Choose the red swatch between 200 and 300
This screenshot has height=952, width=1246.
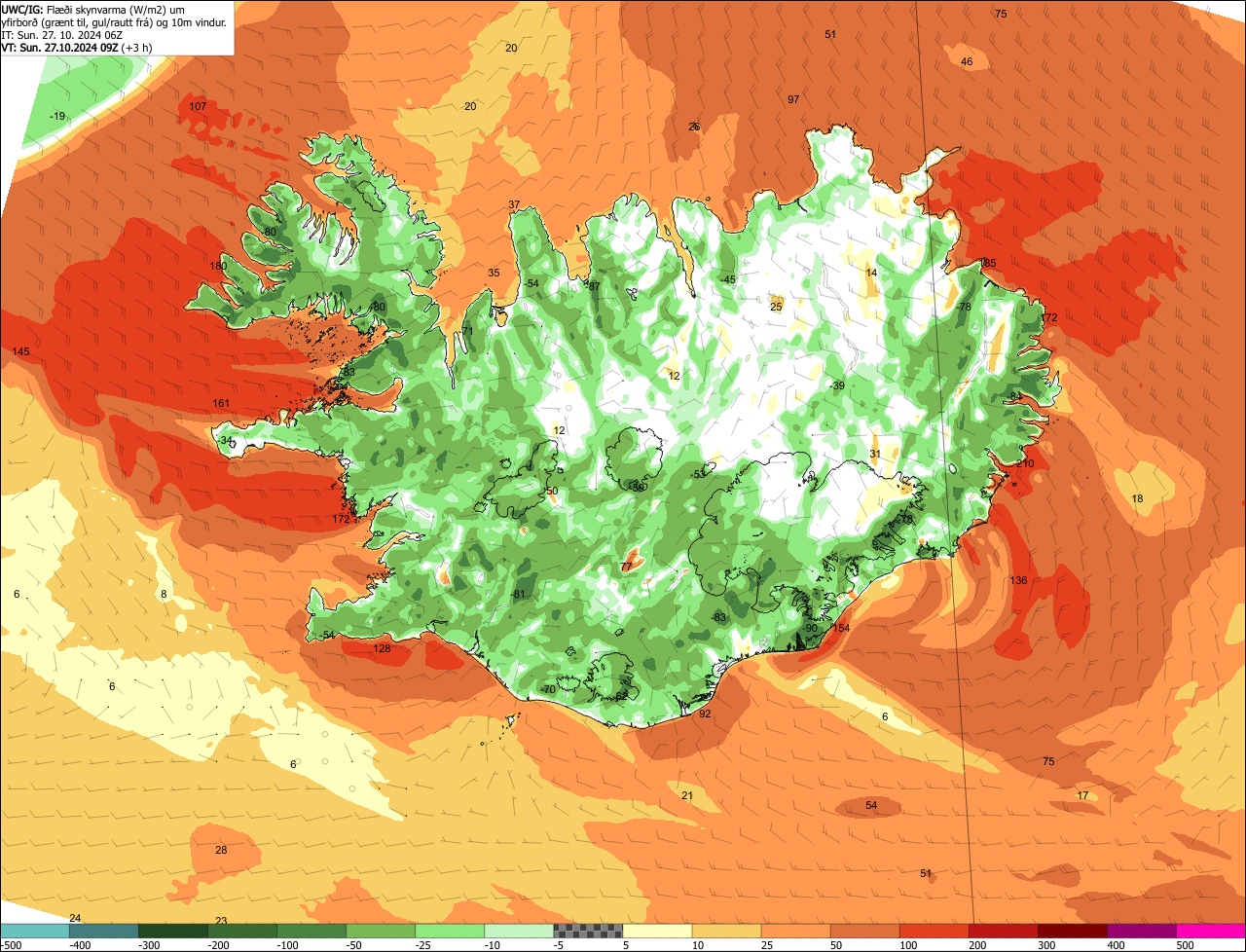1003,931
